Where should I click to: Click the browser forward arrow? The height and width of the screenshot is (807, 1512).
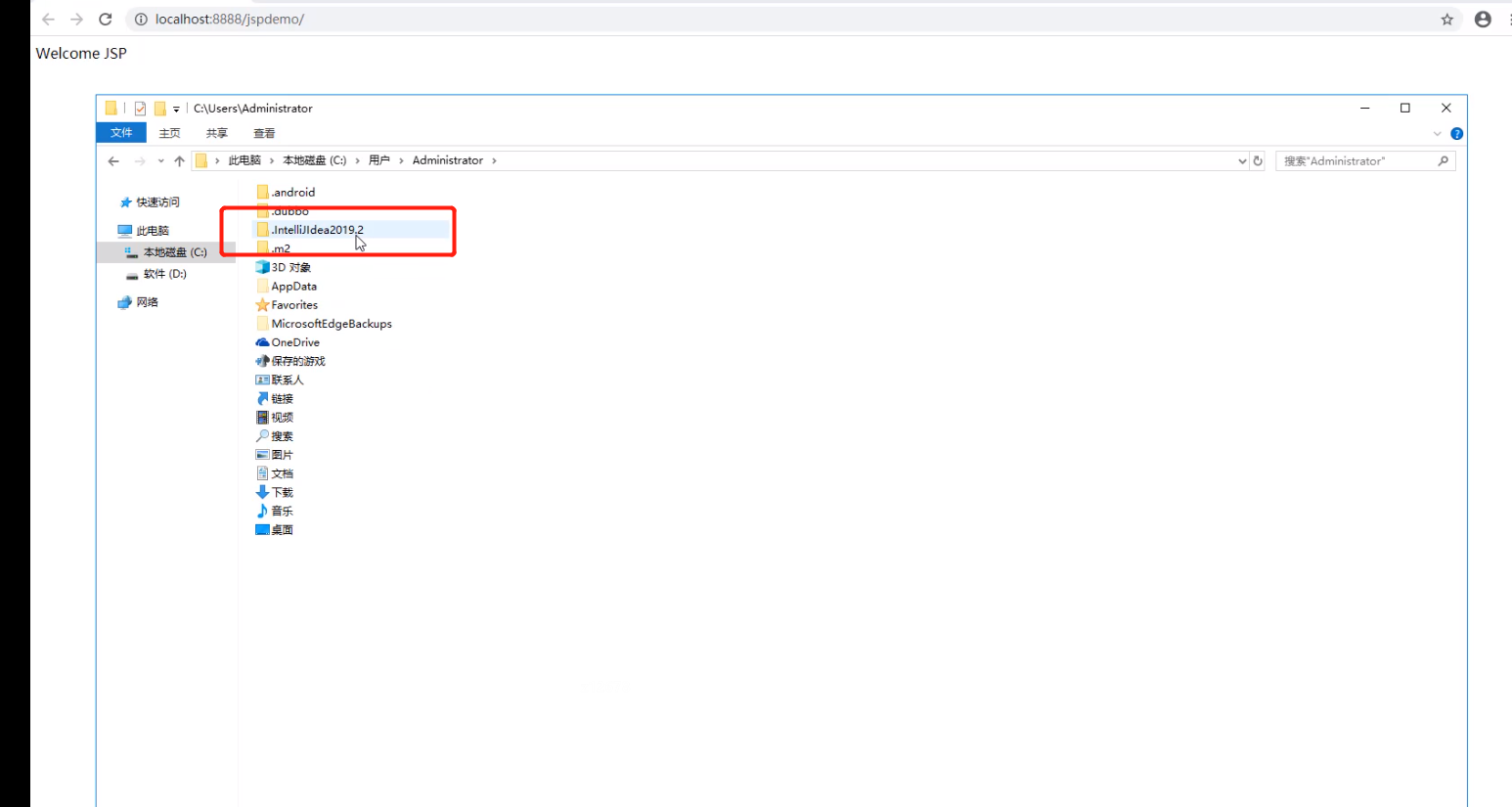coord(76,20)
